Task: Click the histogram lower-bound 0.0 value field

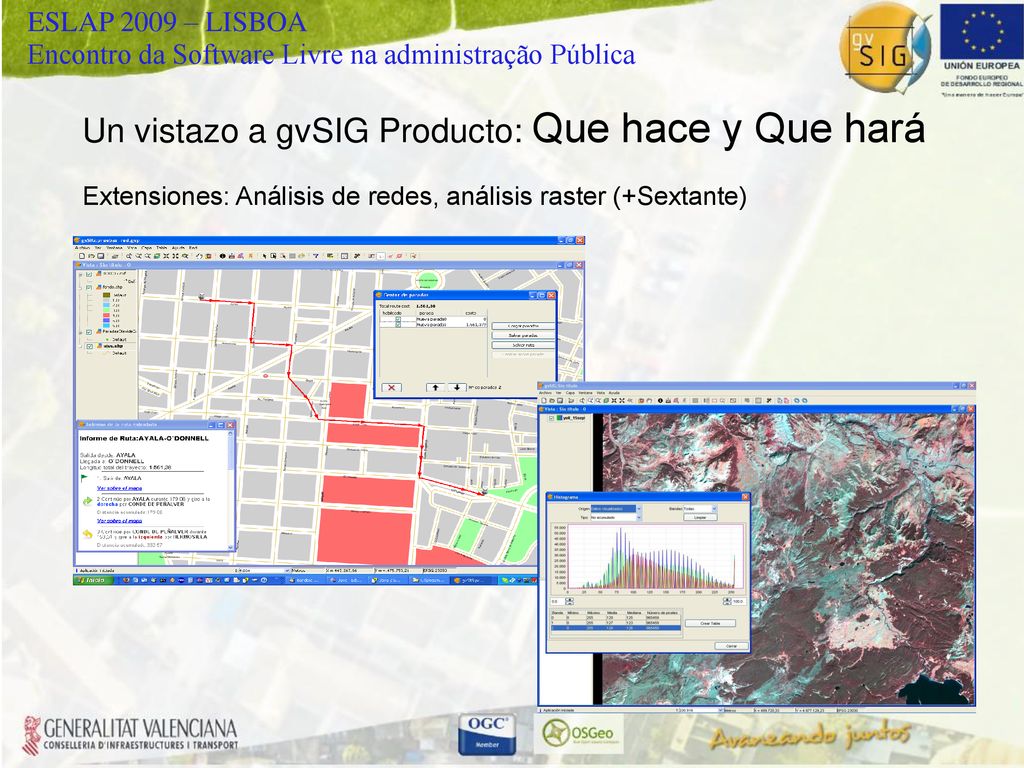Action: pos(558,601)
